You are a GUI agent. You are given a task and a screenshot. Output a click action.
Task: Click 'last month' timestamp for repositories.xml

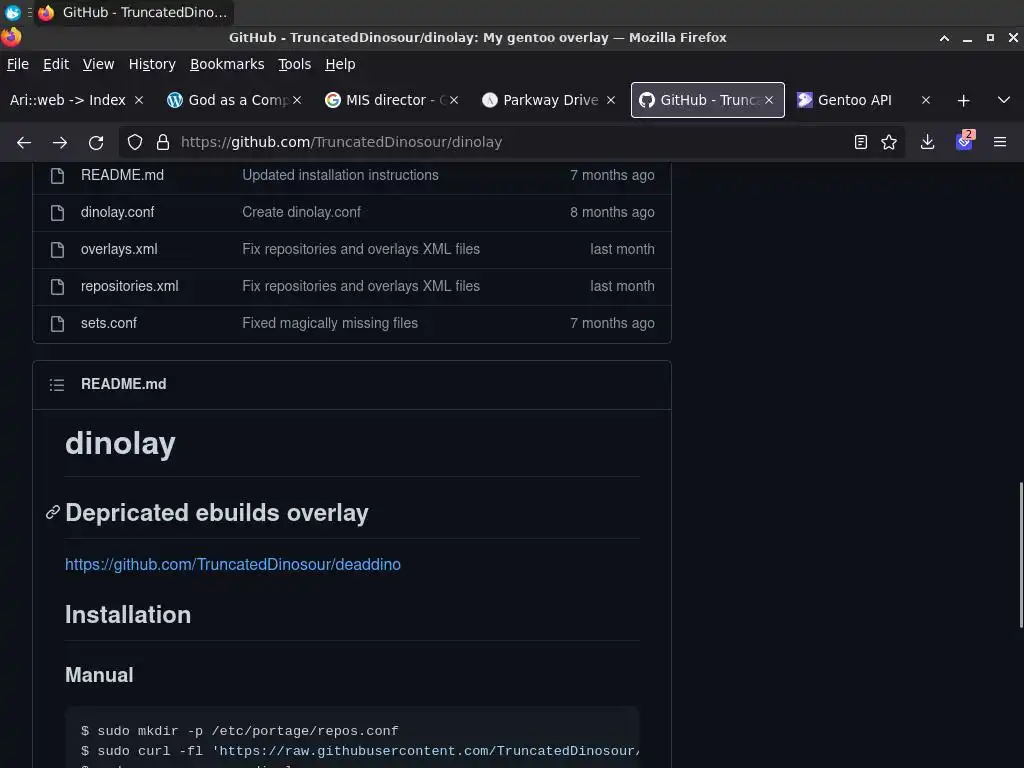click(x=622, y=286)
